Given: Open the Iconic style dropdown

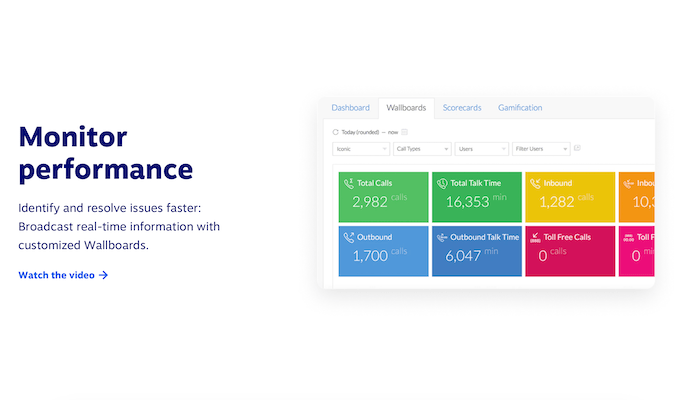Looking at the screenshot, I should 361,149.
